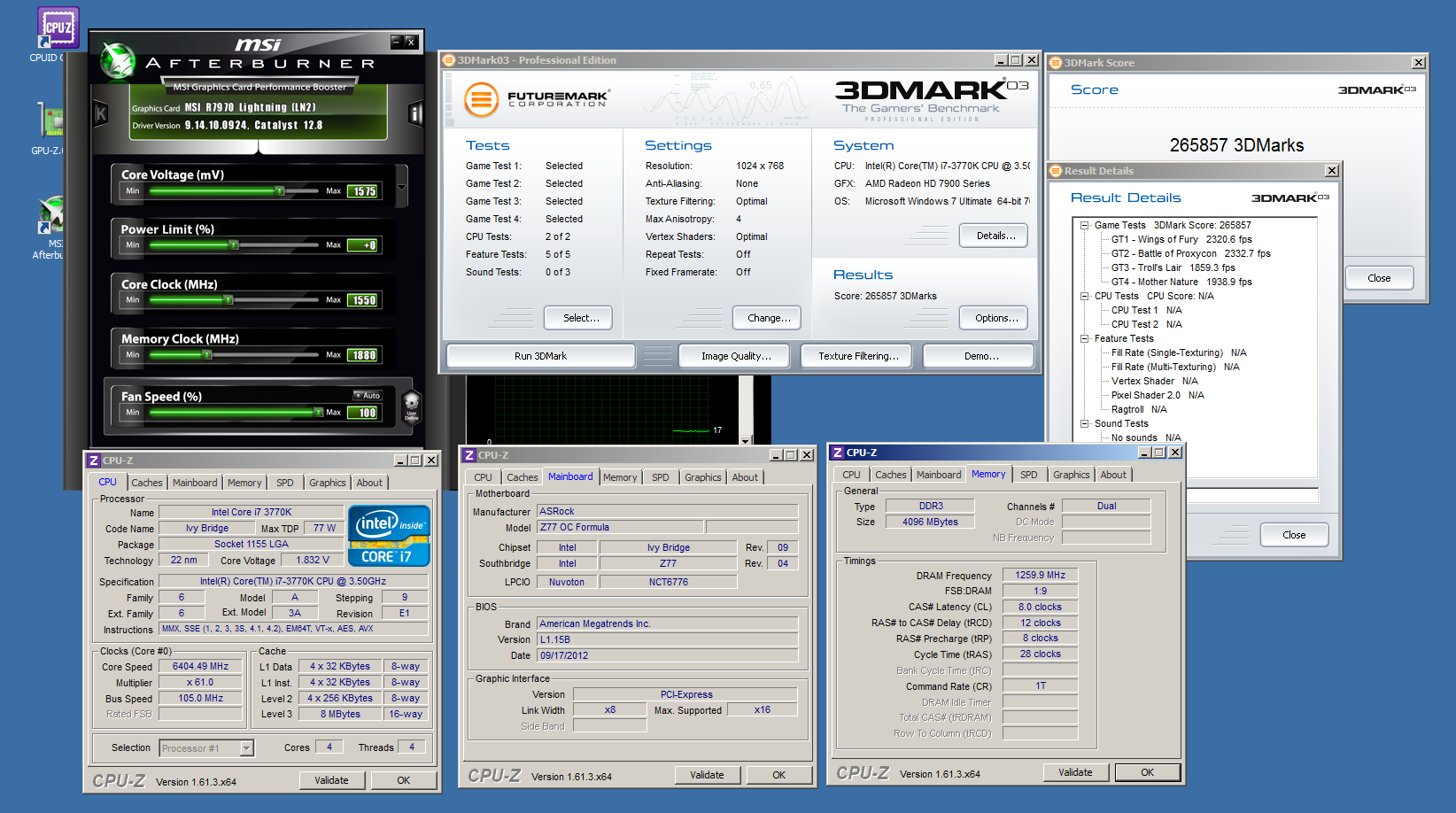
Task: Click the Core Clock value box 1550
Action: click(363, 300)
